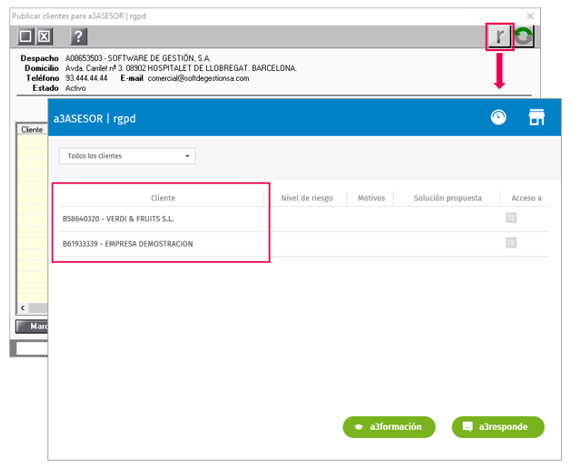The height and width of the screenshot is (466, 569).
Task: Click dropdown arrow of client filter
Action: (187, 156)
